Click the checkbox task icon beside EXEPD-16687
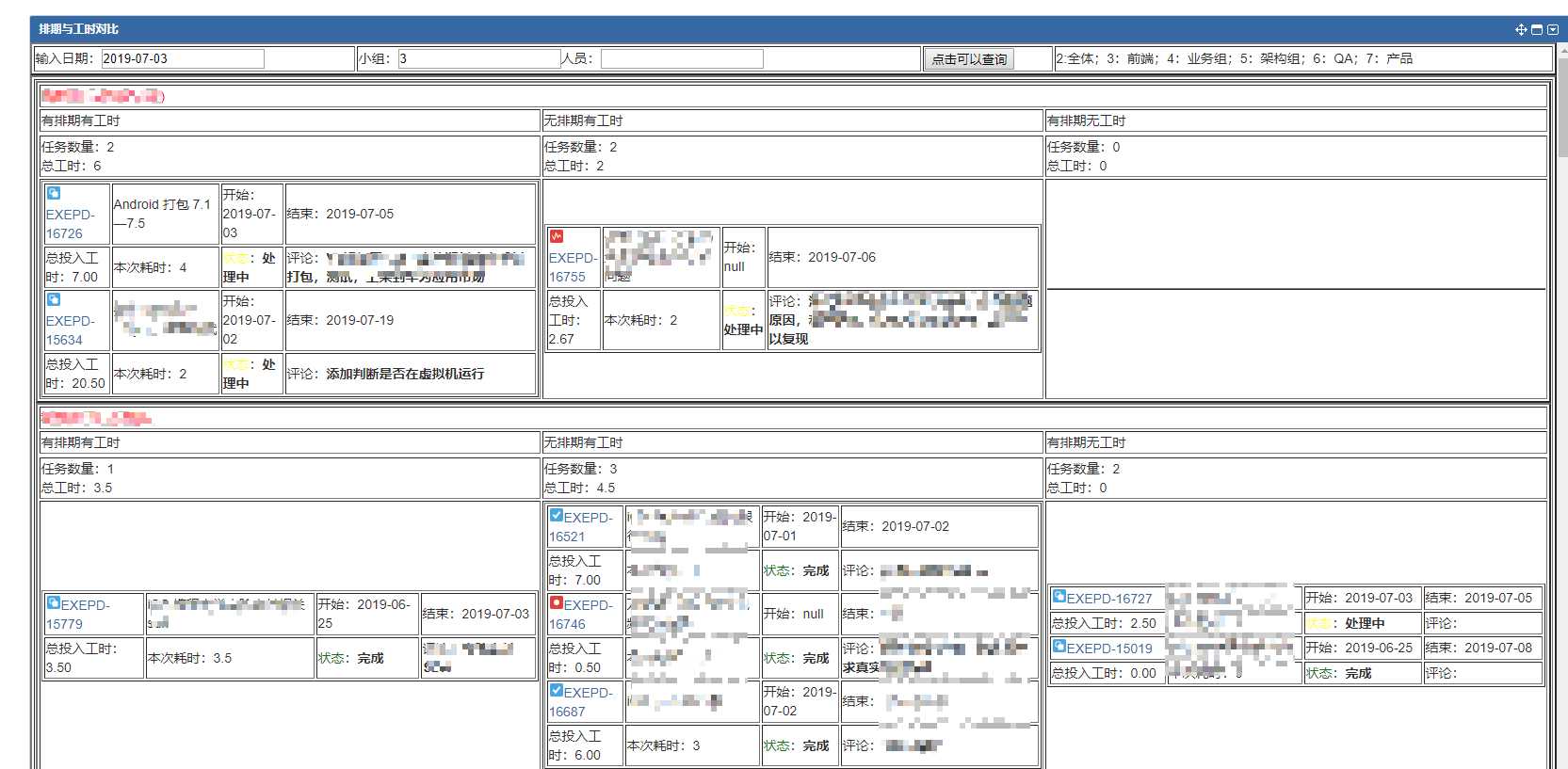This screenshot has height=769, width=1568. pyautogui.click(x=557, y=690)
